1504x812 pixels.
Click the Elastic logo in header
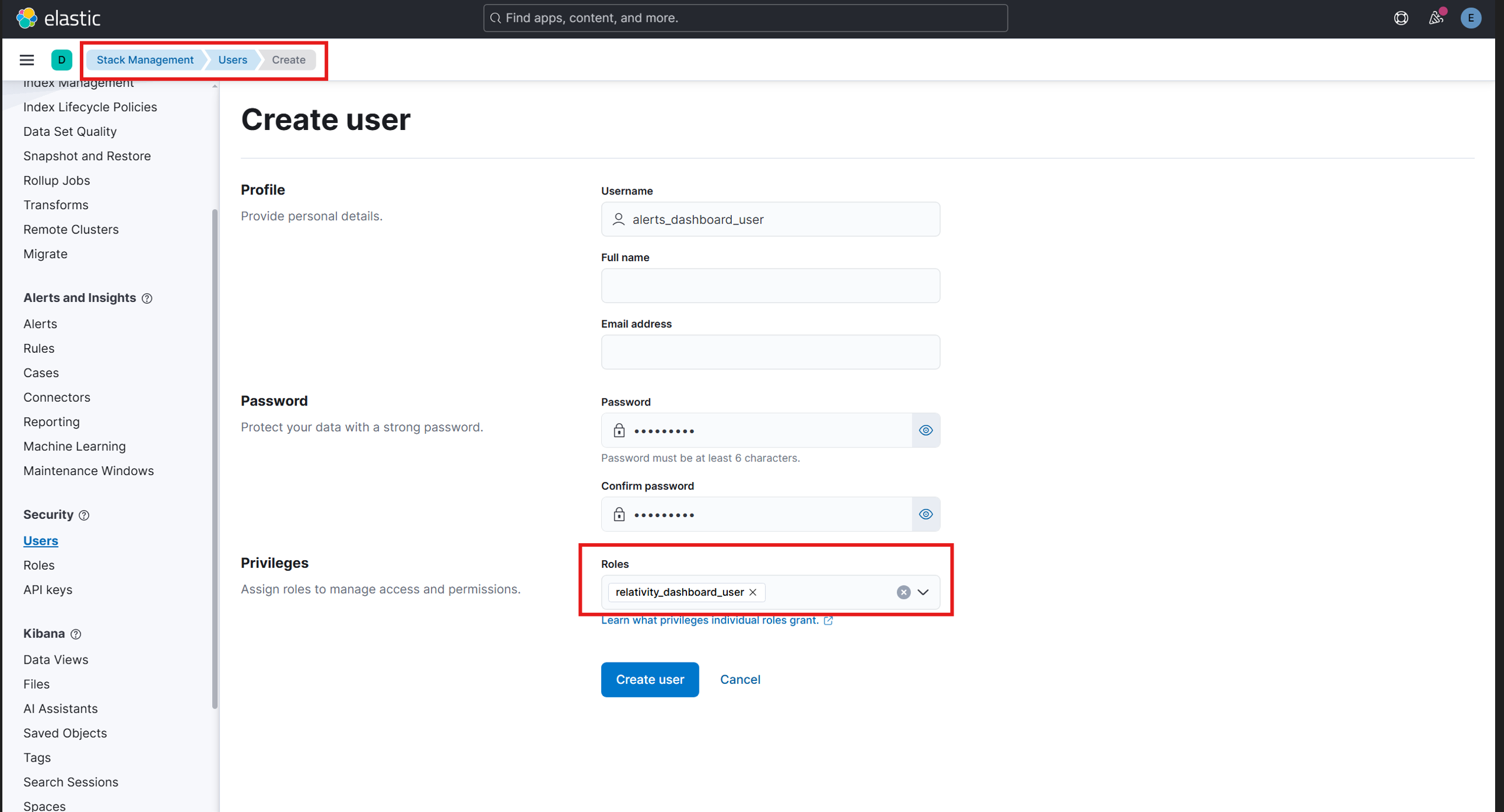coord(58,18)
